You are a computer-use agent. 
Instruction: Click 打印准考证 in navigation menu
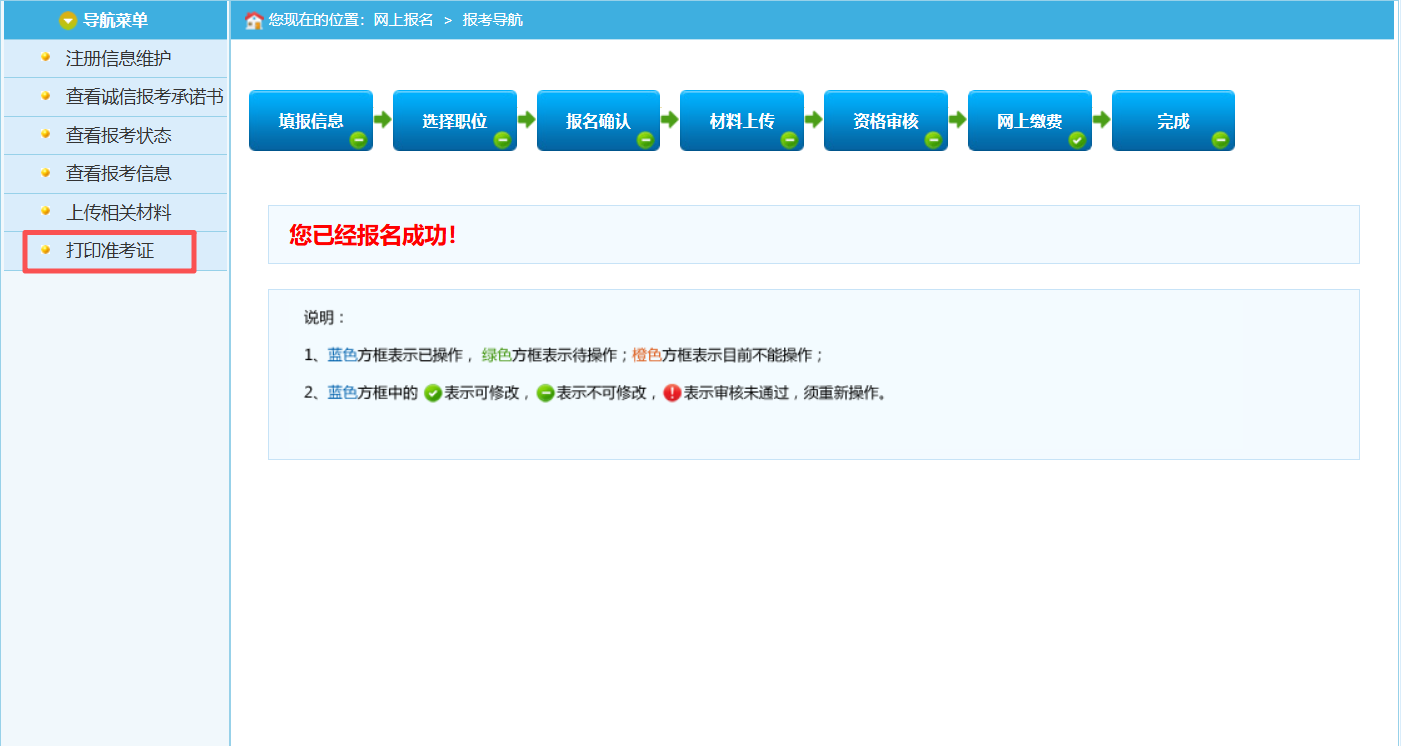click(x=110, y=251)
